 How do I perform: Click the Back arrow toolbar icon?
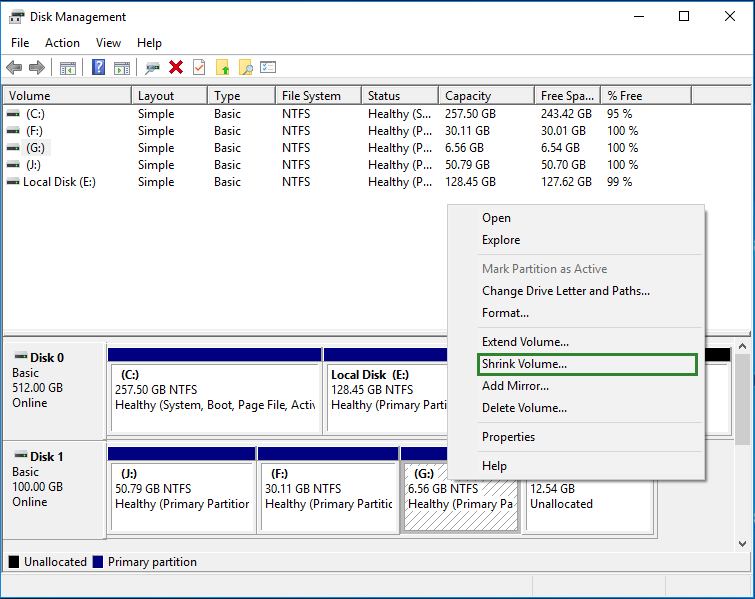14,67
